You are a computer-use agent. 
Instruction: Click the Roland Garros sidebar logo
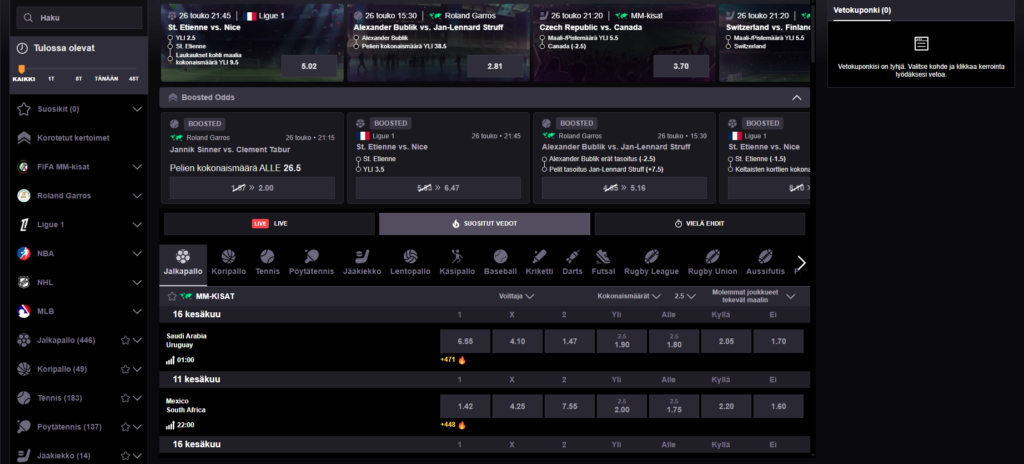click(x=24, y=195)
